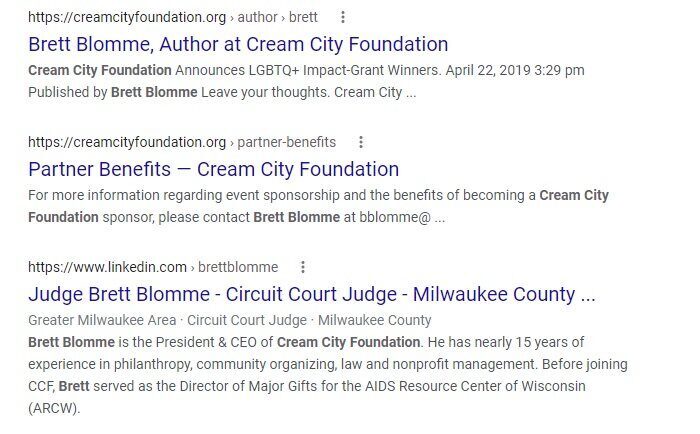Click the "April 22, 2019 3:29 pm" date text
Image resolution: width=700 pixels, height=434 pixels.
[515, 70]
